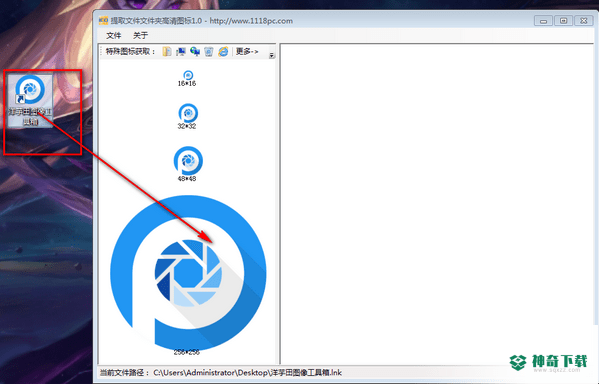Click the Recycle Bin icon in toolbar
Screen dimensions: 599x384
tap(209, 51)
